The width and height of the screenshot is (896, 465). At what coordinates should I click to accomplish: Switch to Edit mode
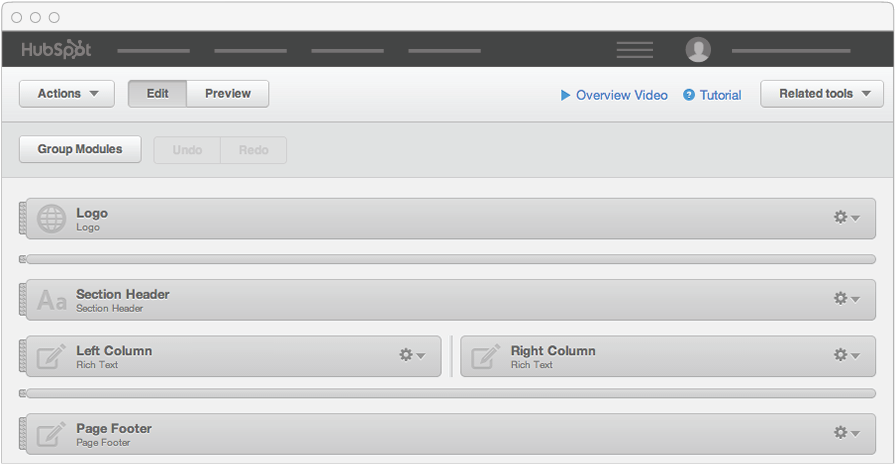[157, 94]
